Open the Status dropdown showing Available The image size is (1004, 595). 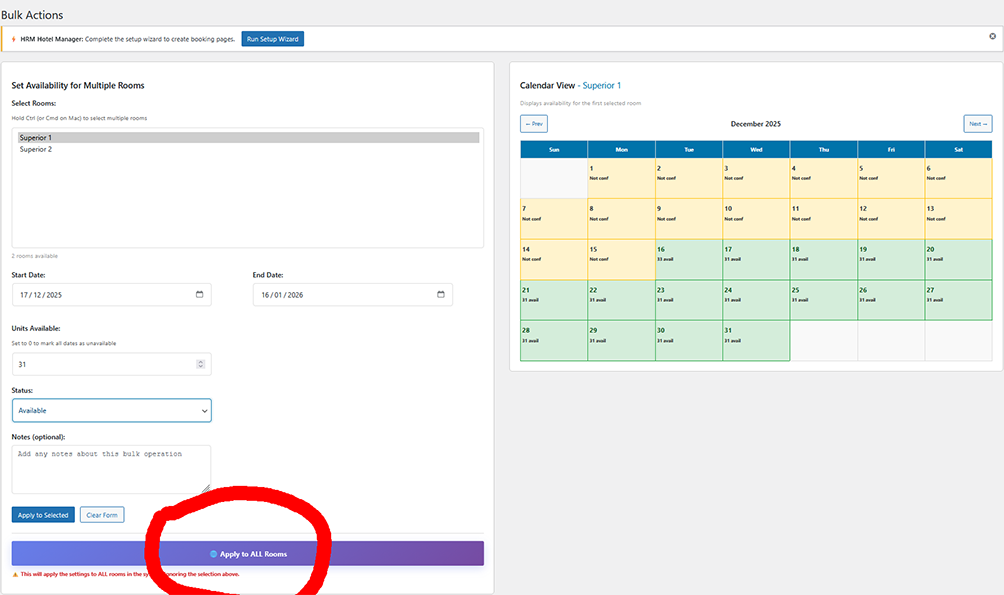tap(111, 411)
